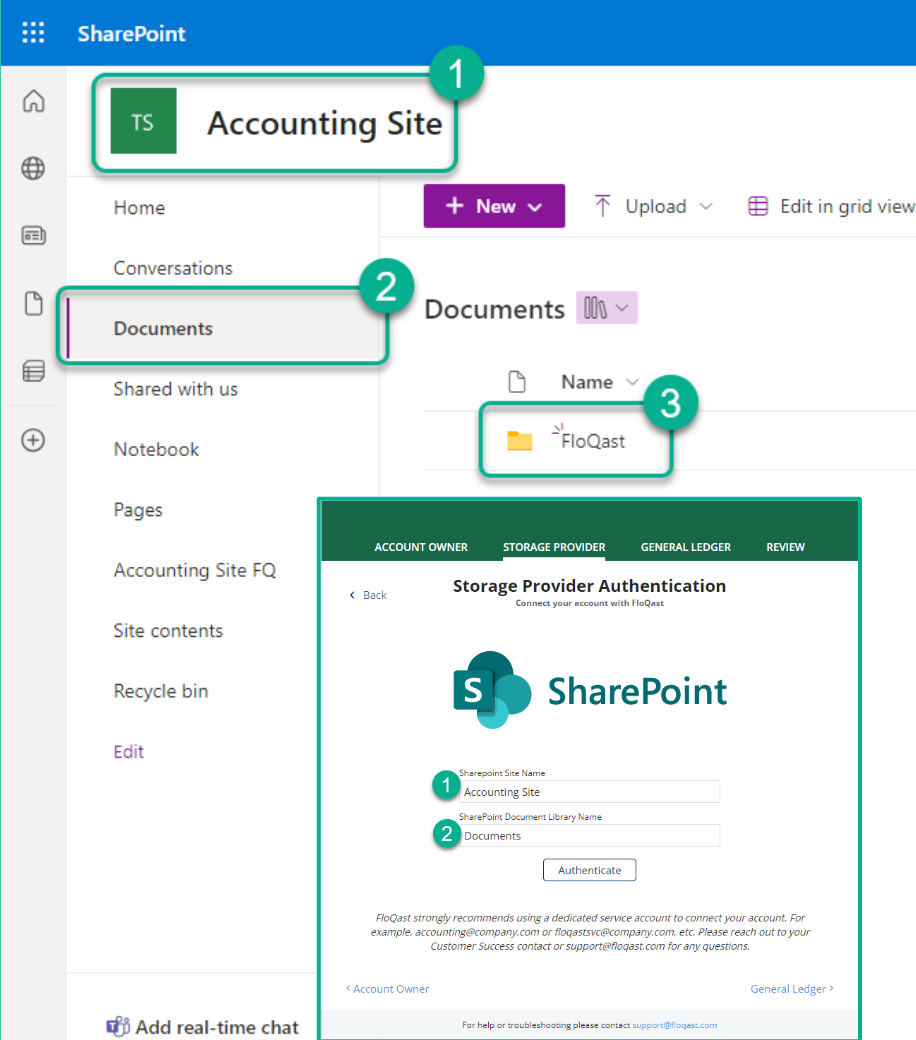The width and height of the screenshot is (916, 1040).
Task: Click the Account Owner previous-step link
Action: point(387,989)
